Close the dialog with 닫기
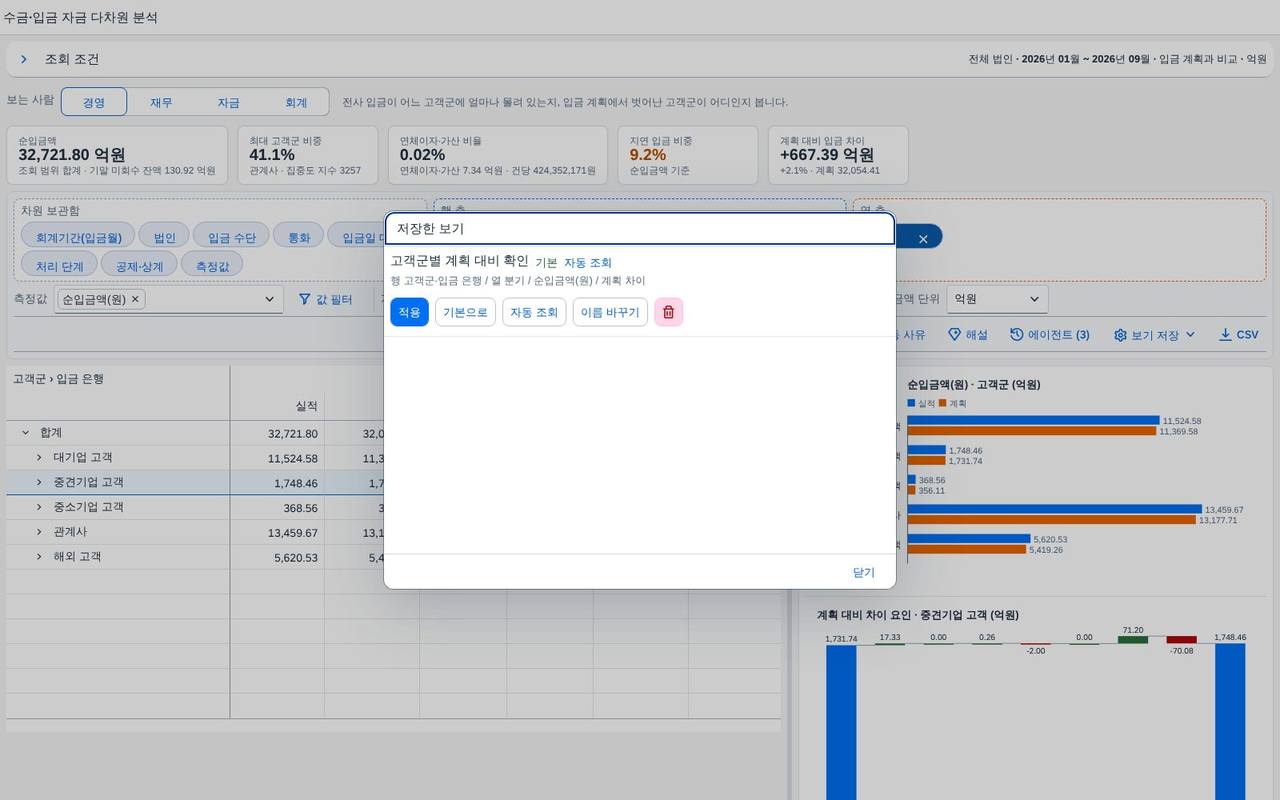Screen dimensions: 1280x800 864,572
